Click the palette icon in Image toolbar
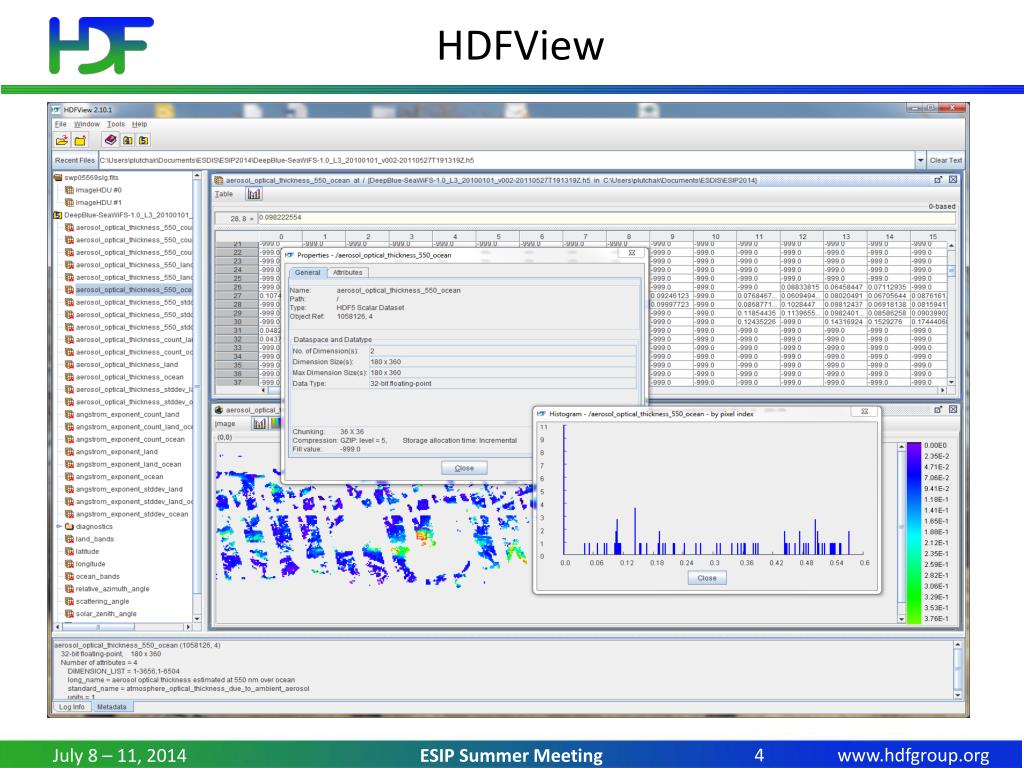The width and height of the screenshot is (1024, 768). click(x=275, y=424)
